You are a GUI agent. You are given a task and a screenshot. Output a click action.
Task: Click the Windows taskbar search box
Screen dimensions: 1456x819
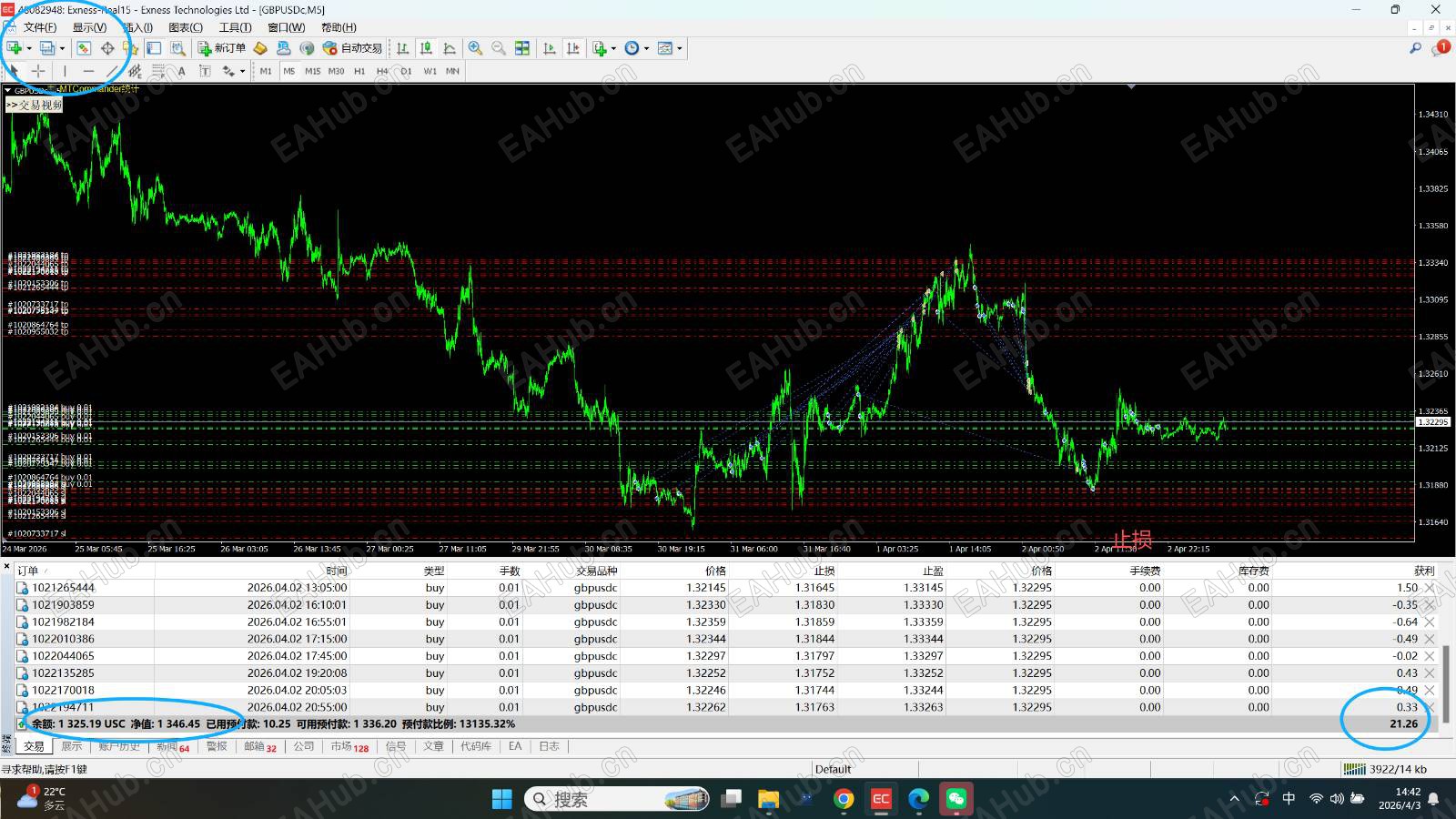point(616,799)
